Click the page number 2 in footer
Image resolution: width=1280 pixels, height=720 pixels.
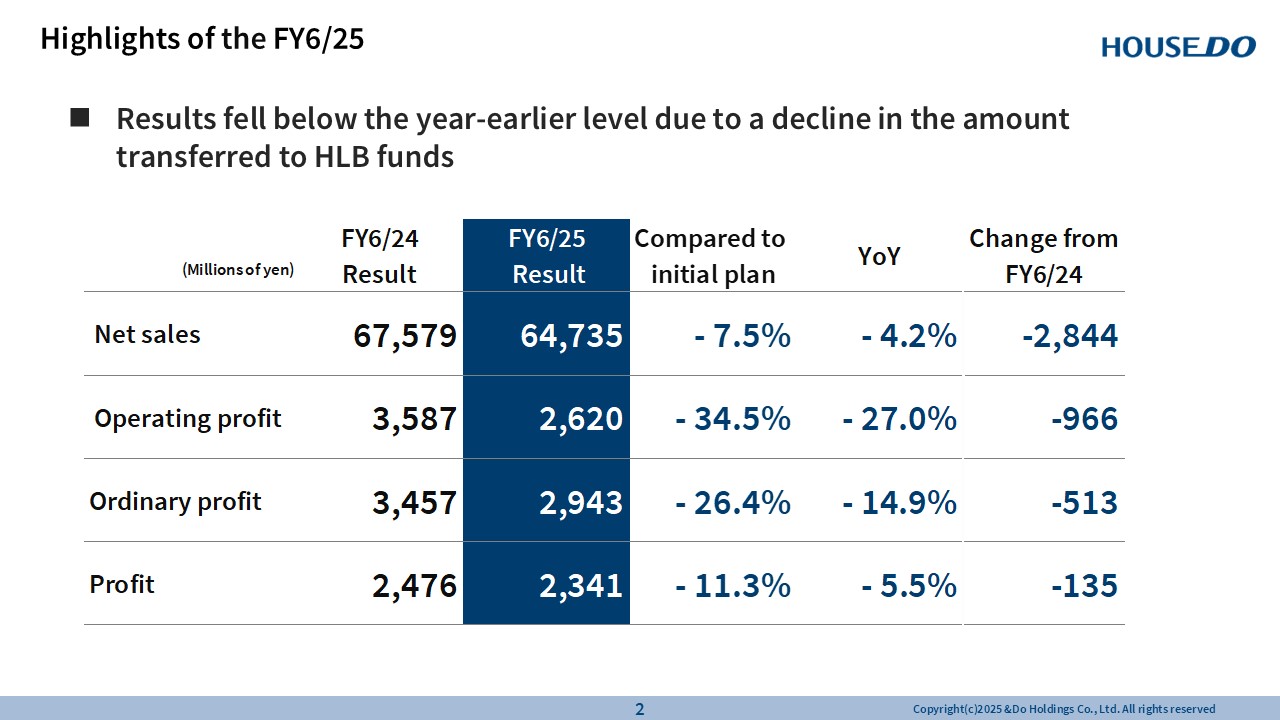click(x=640, y=709)
